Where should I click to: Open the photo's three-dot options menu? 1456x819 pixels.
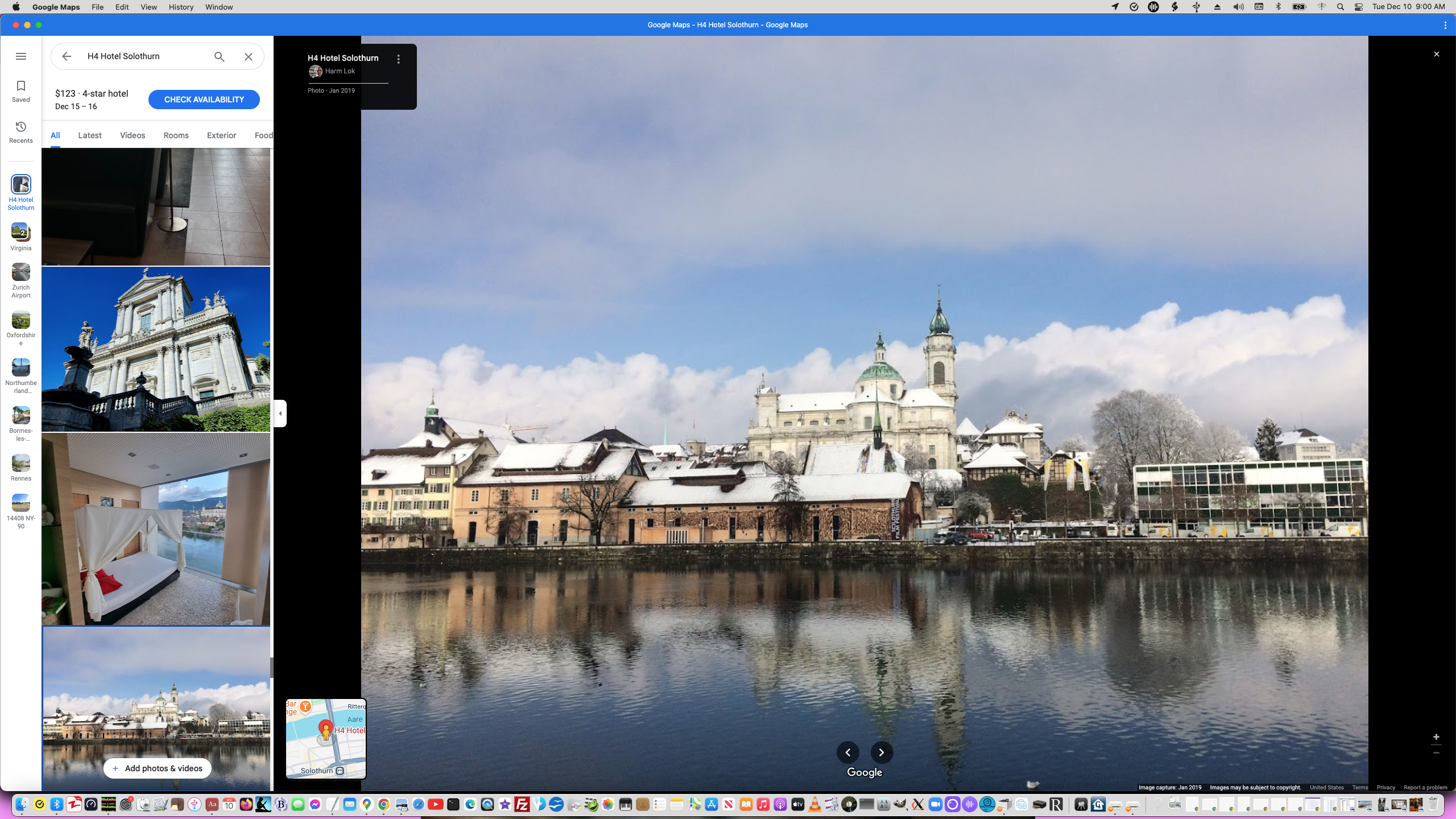click(399, 59)
